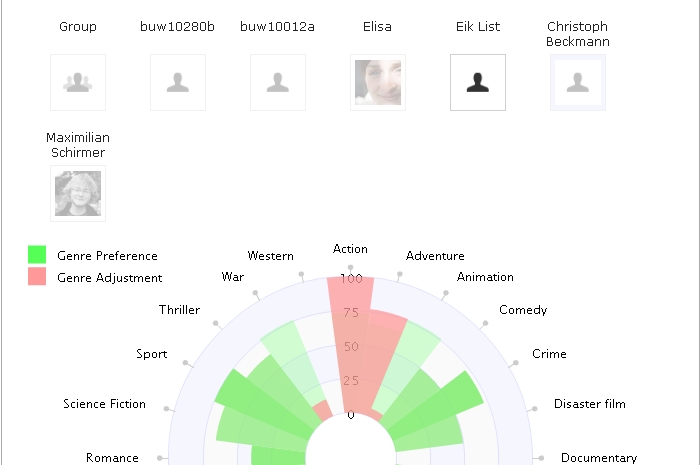
Task: Choose the buw10280b user avatar
Action: pyautogui.click(x=178, y=83)
